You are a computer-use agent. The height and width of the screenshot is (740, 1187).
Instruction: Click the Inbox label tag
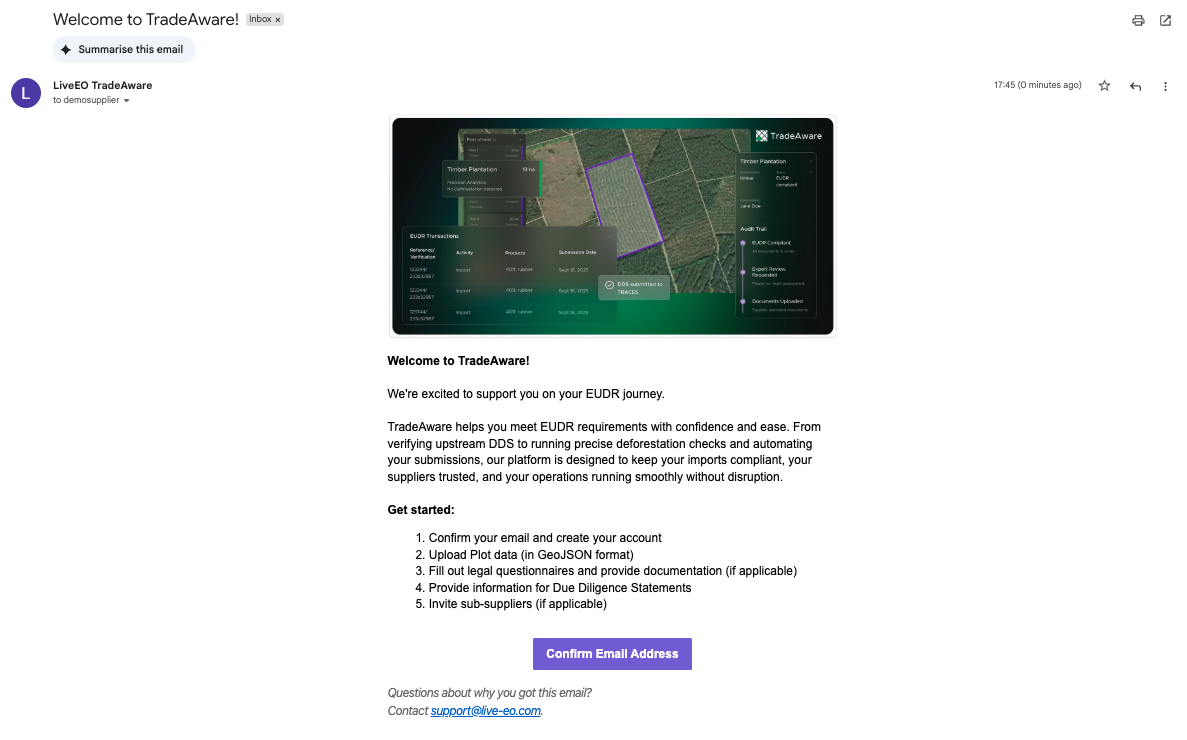click(x=259, y=20)
